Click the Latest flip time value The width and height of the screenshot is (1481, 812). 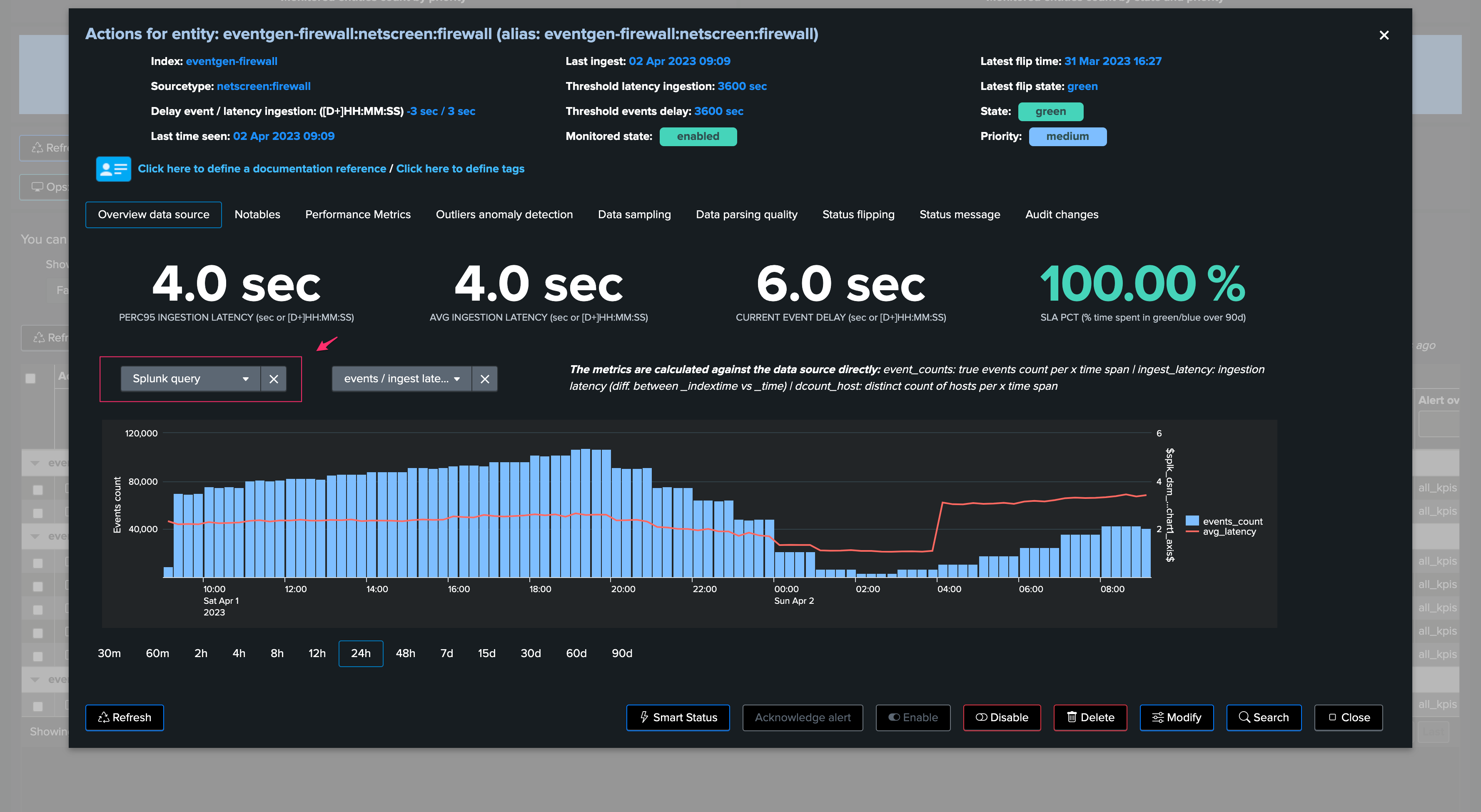point(1112,61)
